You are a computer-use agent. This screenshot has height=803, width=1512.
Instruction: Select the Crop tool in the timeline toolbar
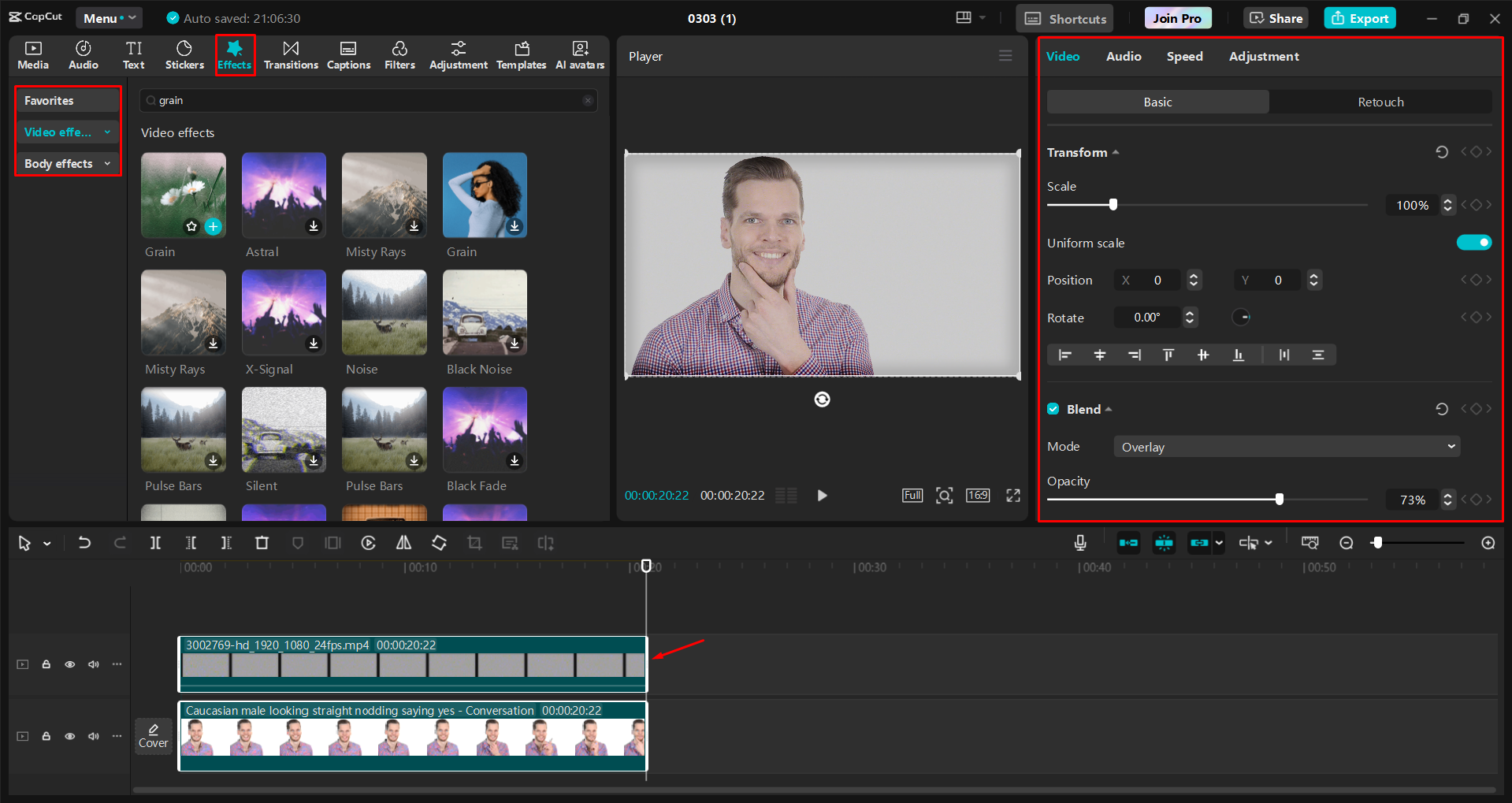click(474, 543)
